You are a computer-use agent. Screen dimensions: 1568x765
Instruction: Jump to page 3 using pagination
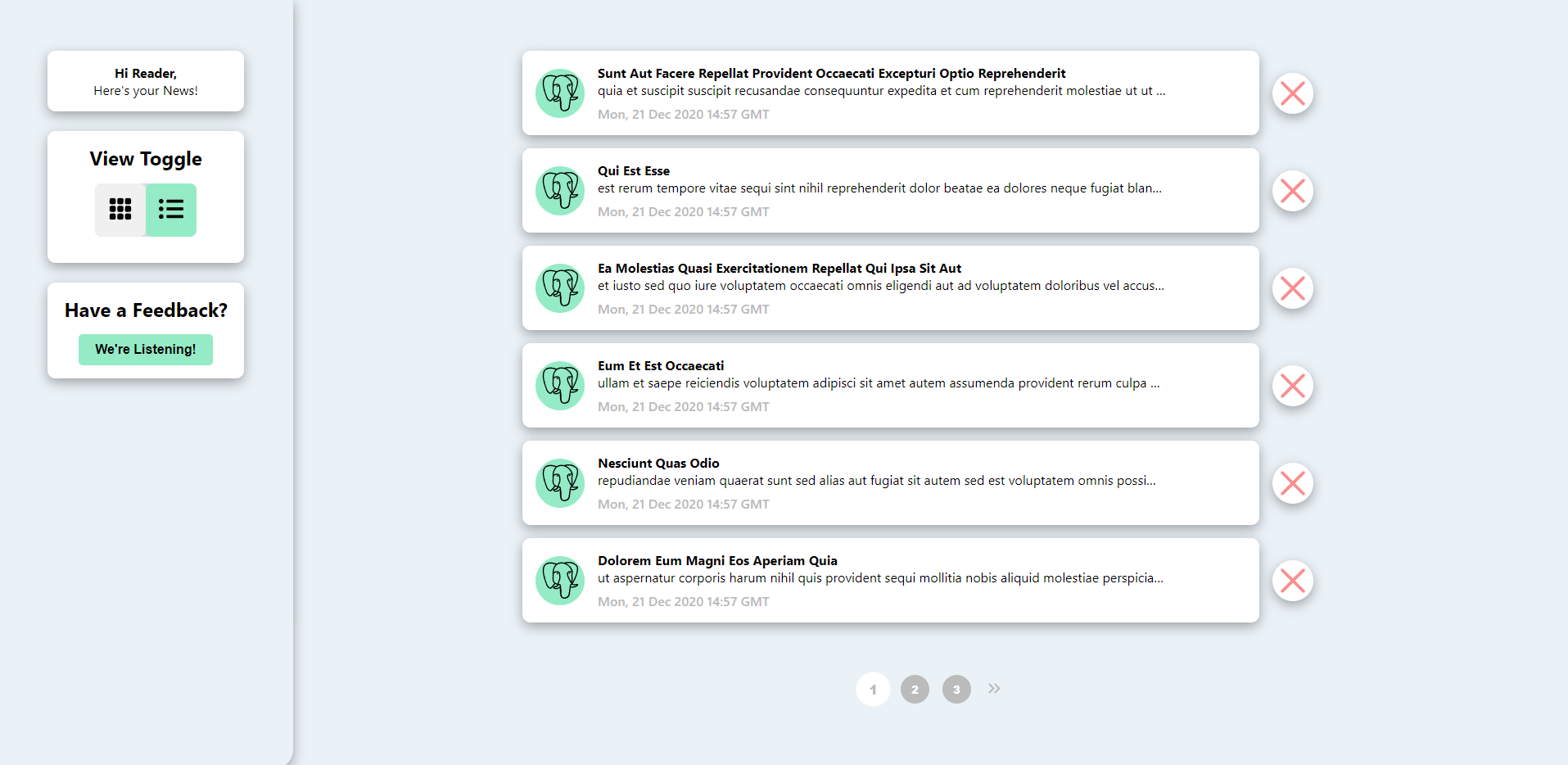click(x=956, y=689)
